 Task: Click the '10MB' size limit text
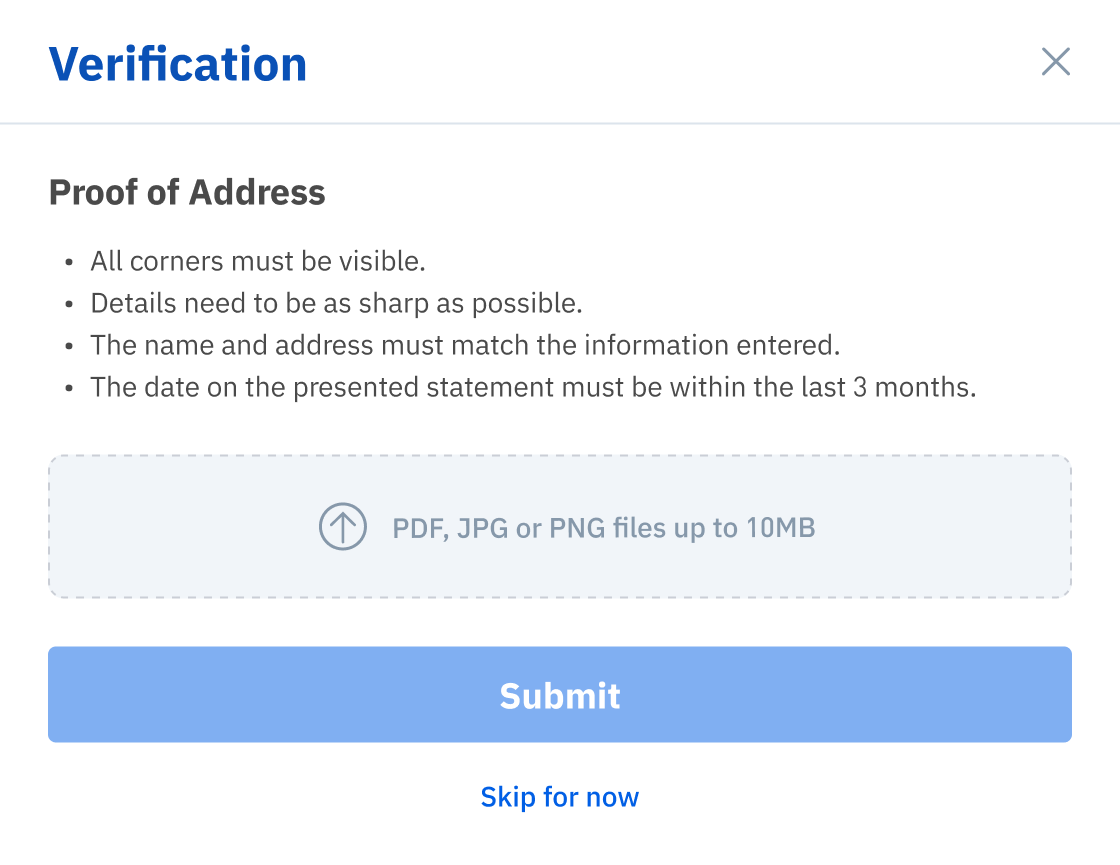(781, 528)
